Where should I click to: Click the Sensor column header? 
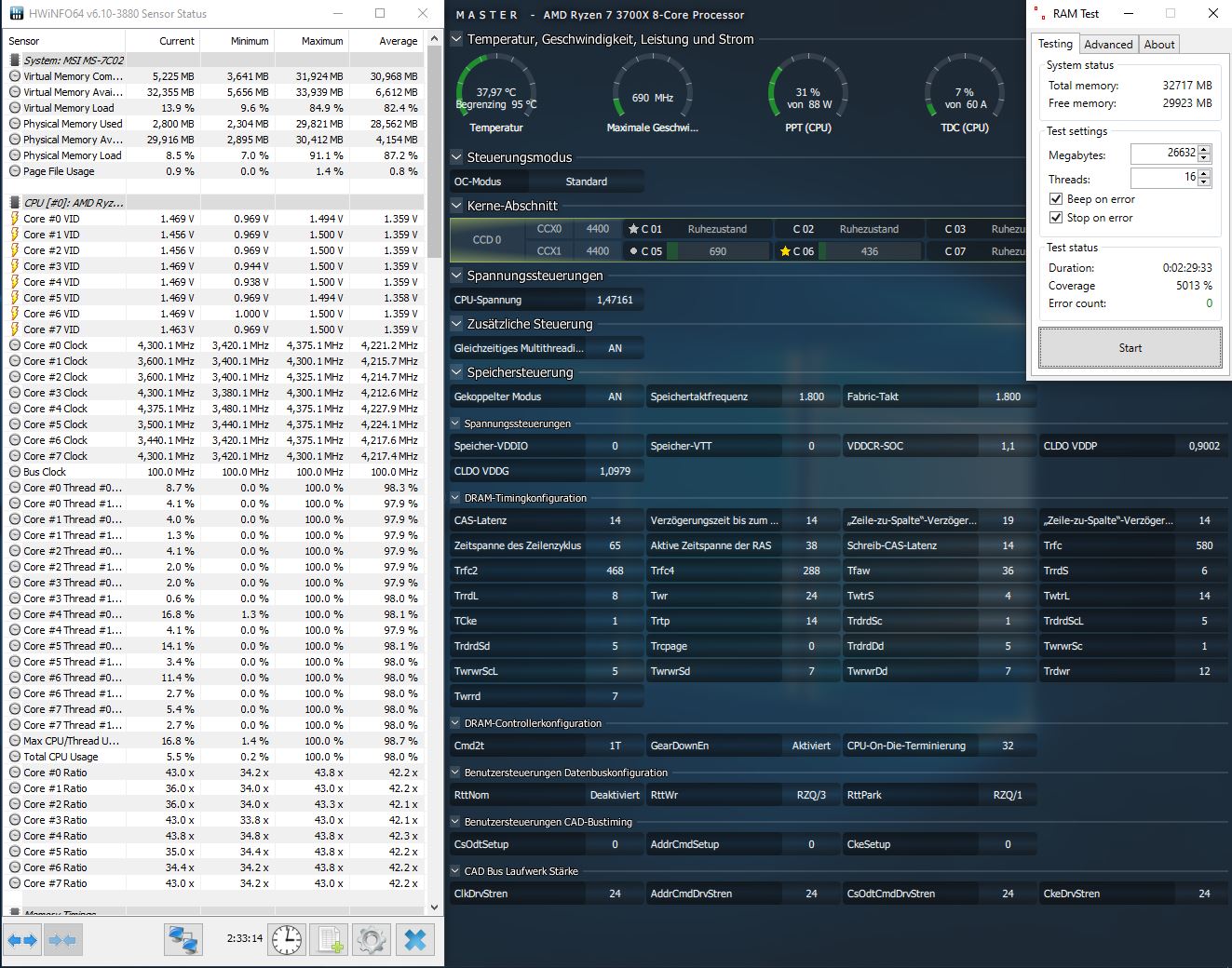click(x=64, y=41)
